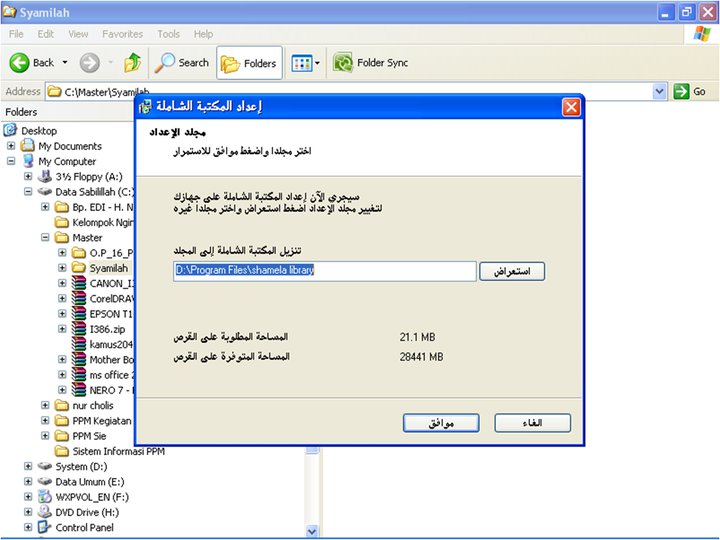Viewport: 720px width, 540px height.
Task: Click the موافق (OK) button
Action: 441,423
